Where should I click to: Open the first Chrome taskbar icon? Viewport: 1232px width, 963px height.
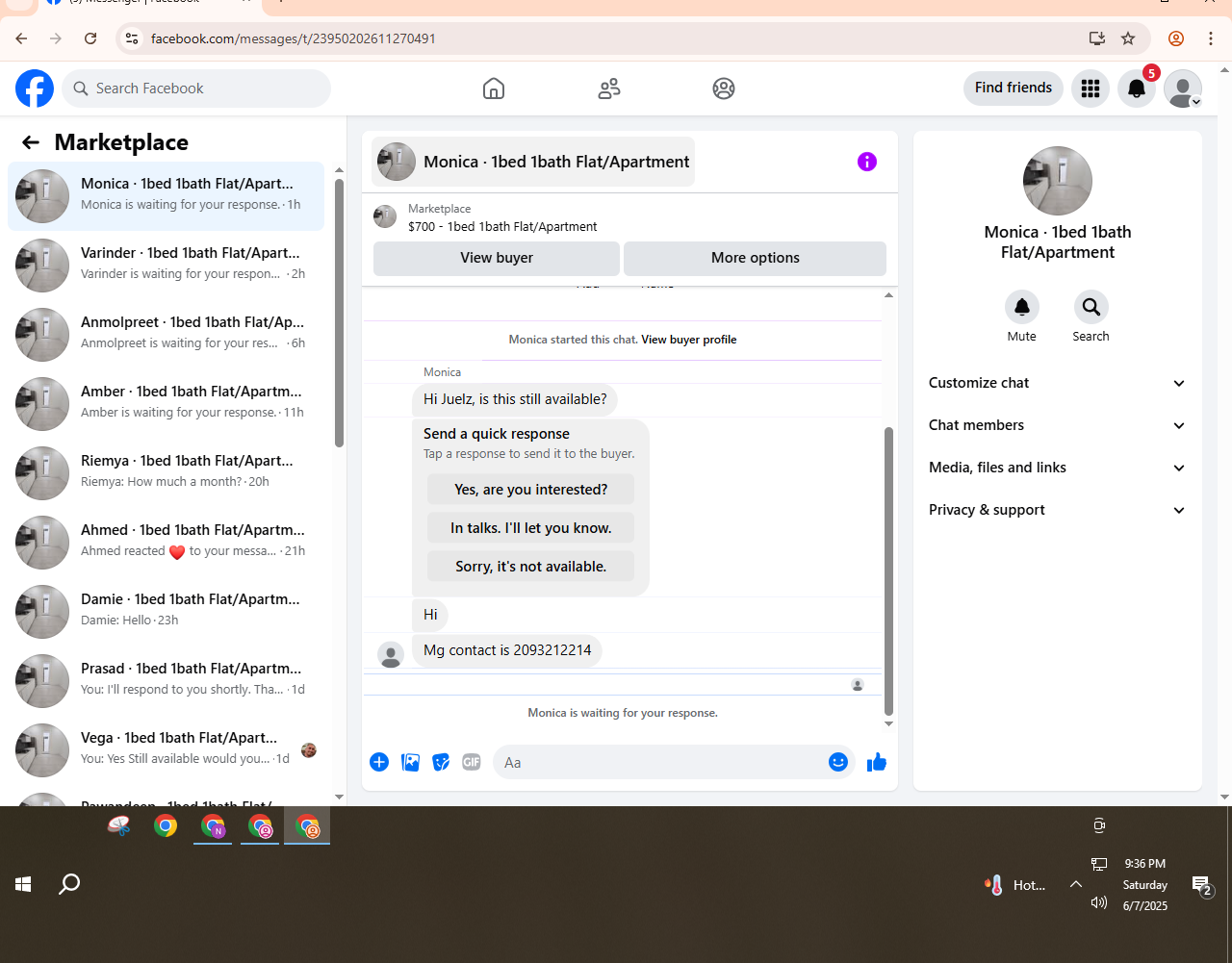[166, 825]
